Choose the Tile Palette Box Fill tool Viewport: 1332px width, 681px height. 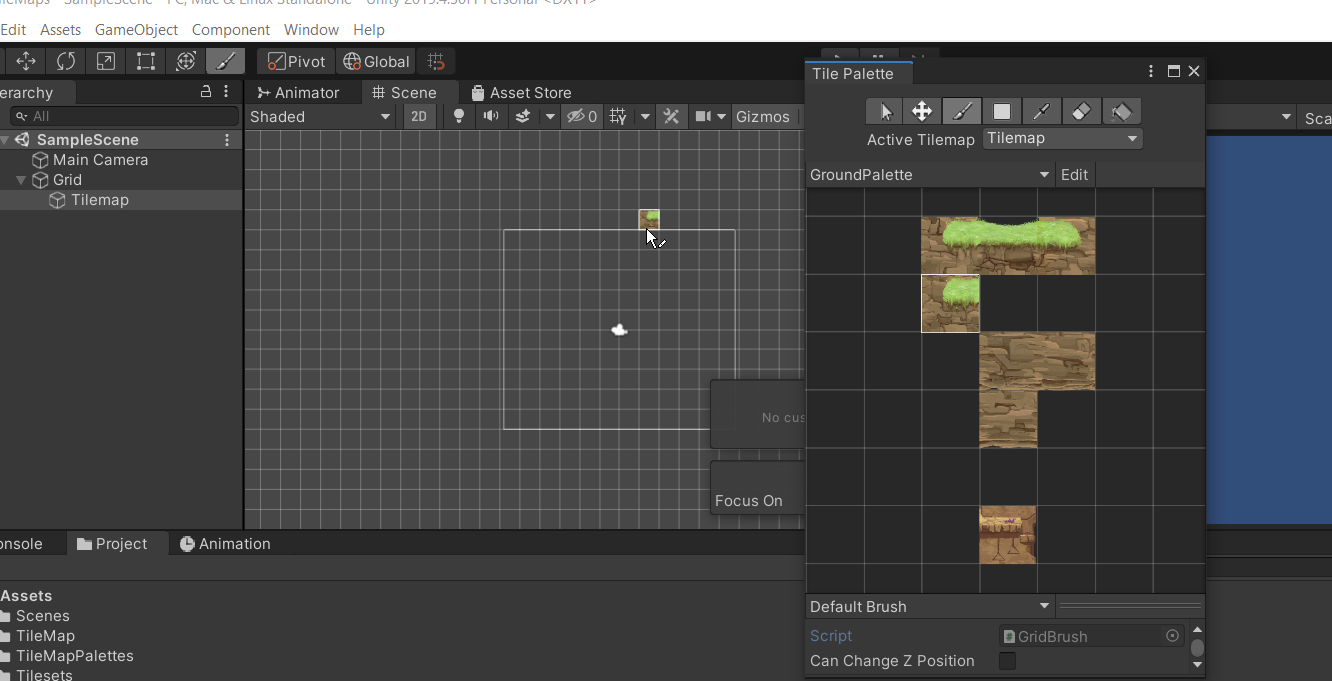1001,111
